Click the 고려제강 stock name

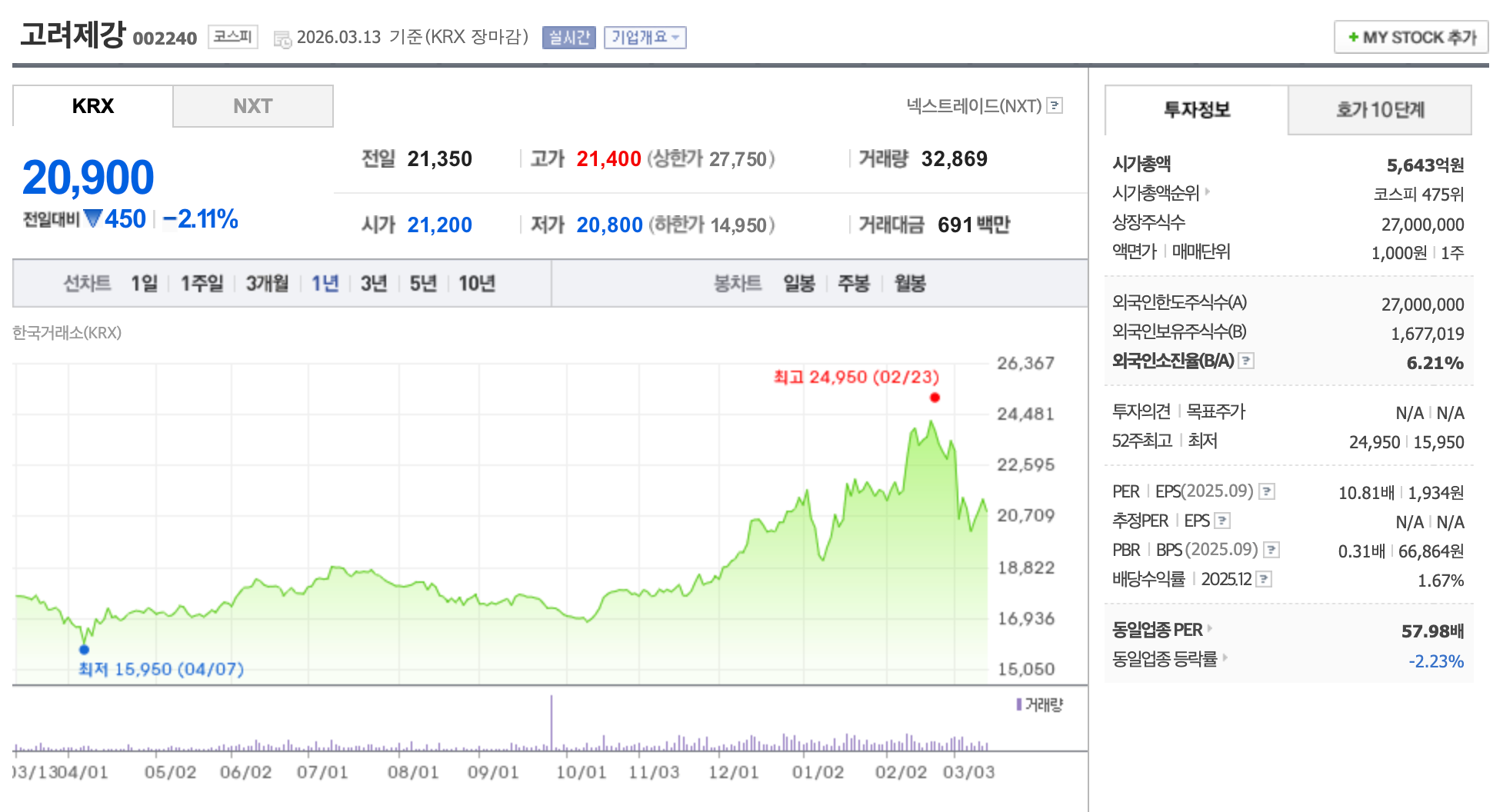[73, 35]
